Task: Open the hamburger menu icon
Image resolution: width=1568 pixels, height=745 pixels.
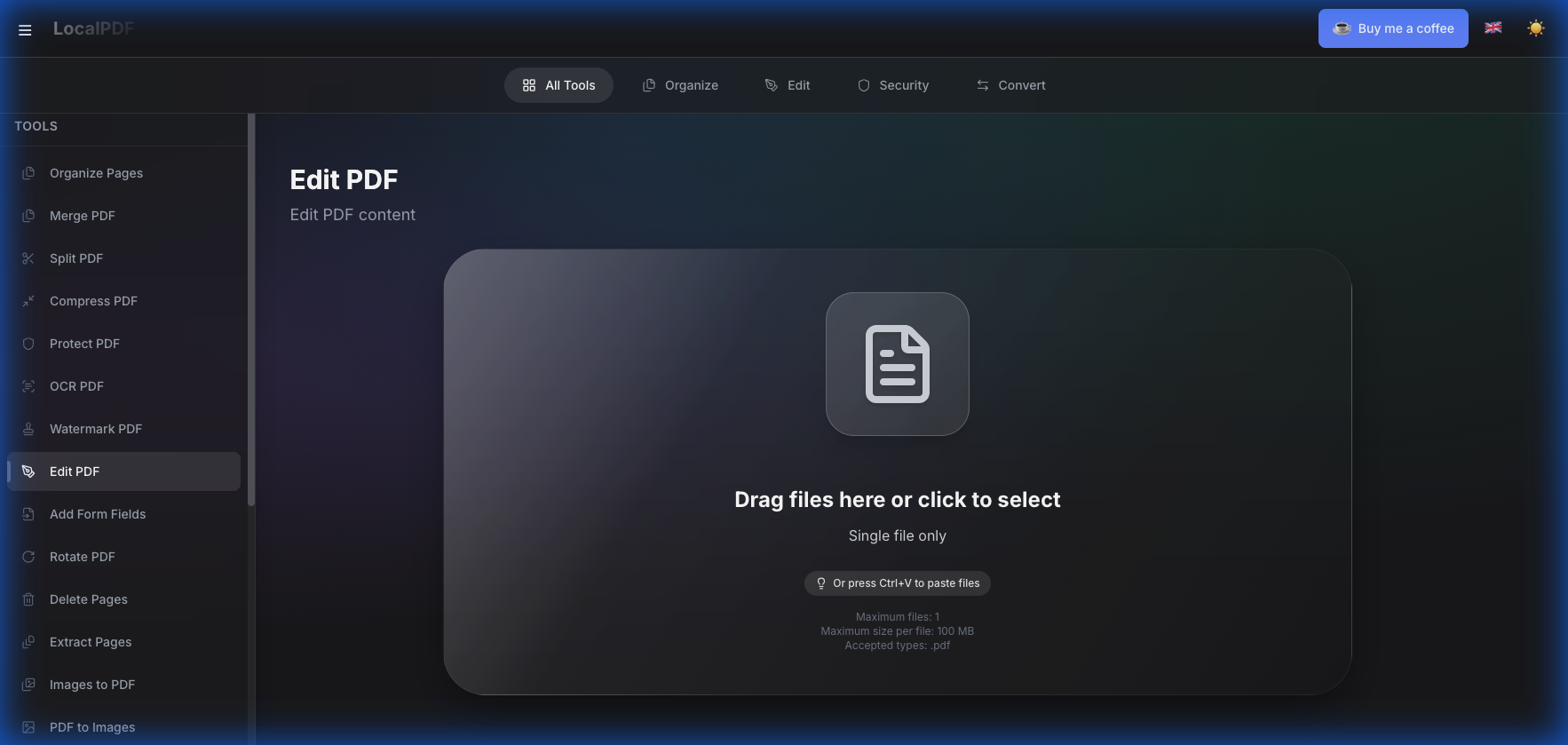Action: 25,30
